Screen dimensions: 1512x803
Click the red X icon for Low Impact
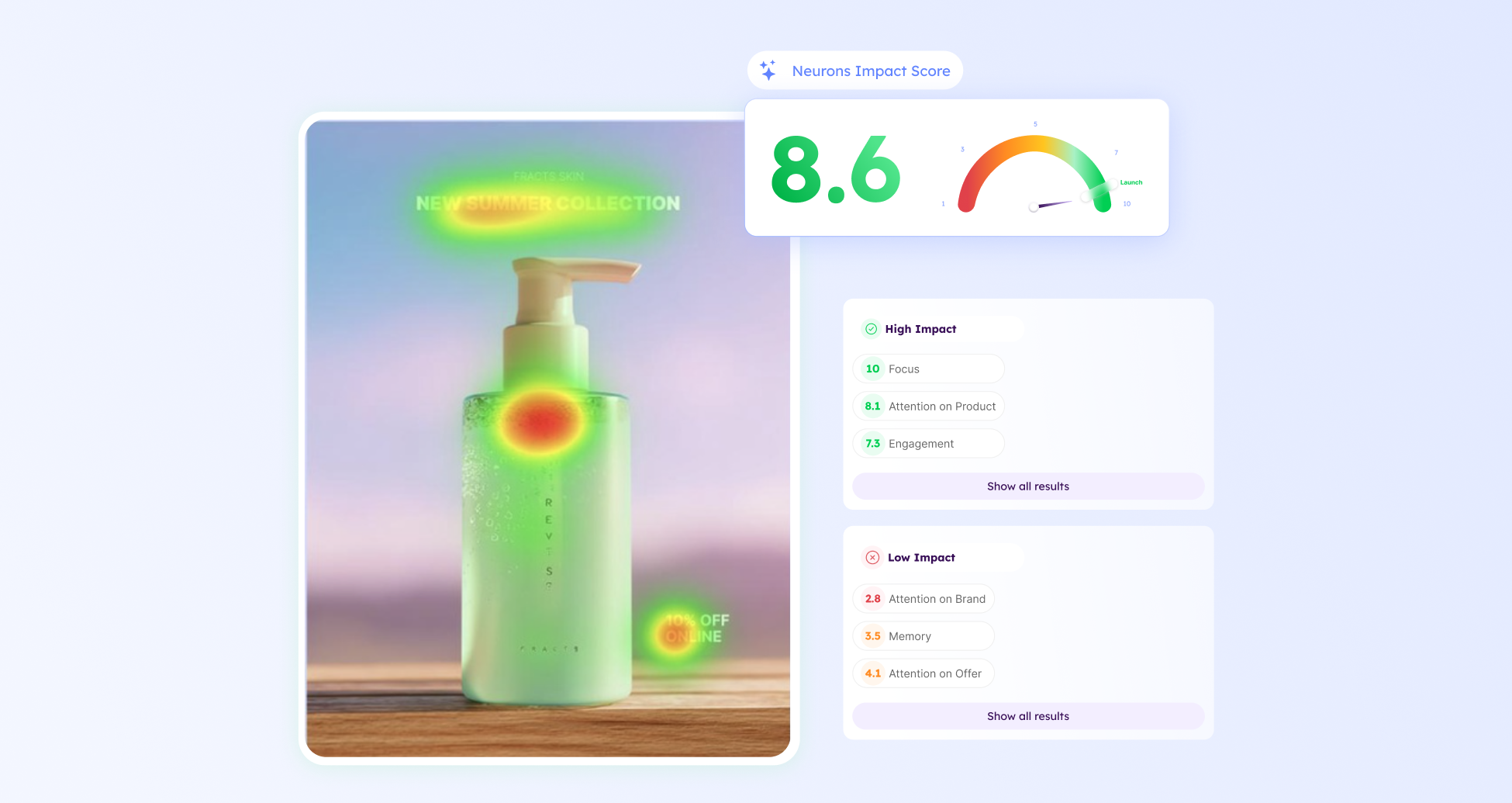[x=872, y=558]
